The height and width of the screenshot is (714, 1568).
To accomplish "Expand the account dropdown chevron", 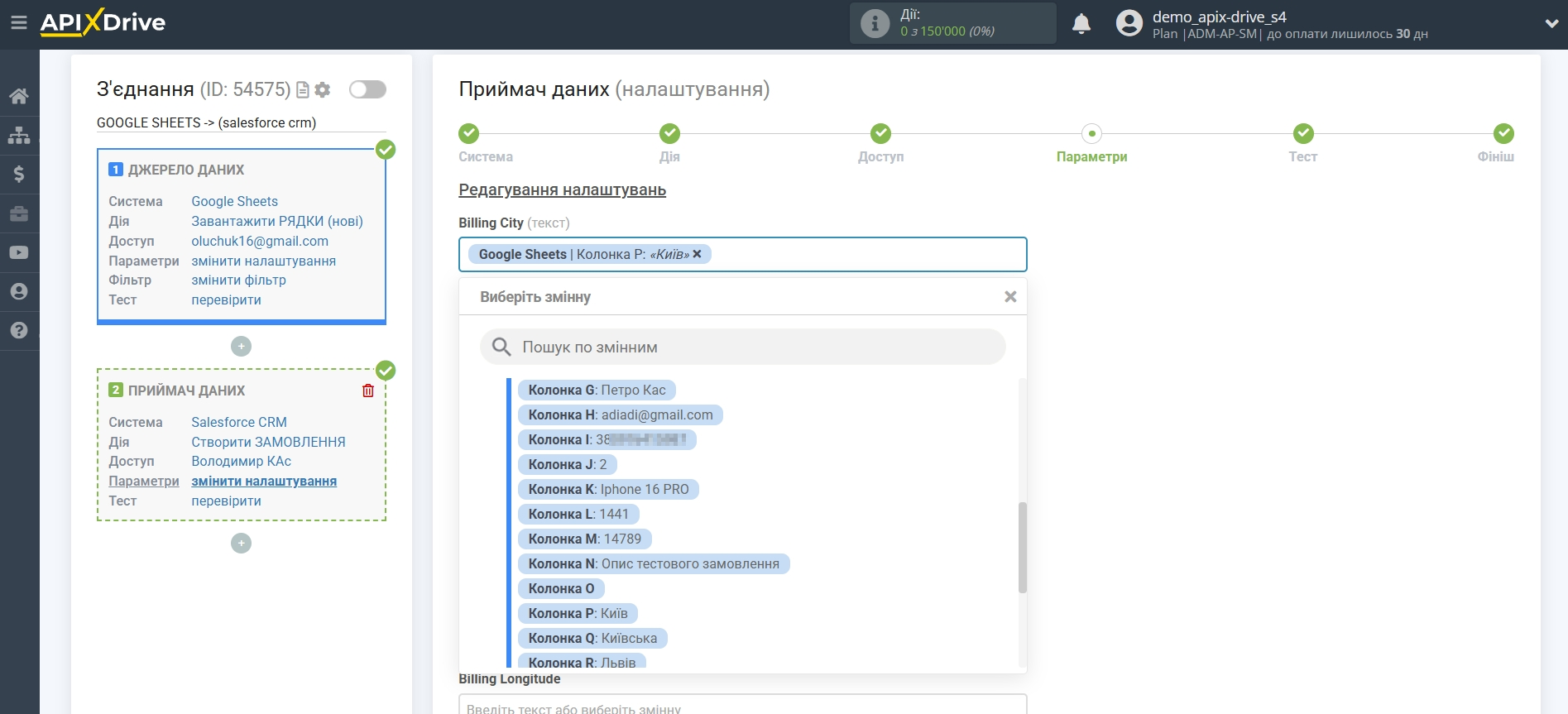I will tap(1551, 24).
